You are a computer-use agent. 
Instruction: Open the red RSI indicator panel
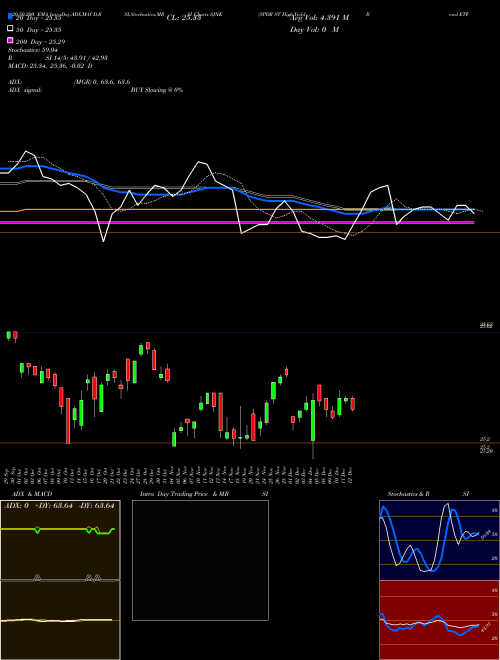[439, 620]
